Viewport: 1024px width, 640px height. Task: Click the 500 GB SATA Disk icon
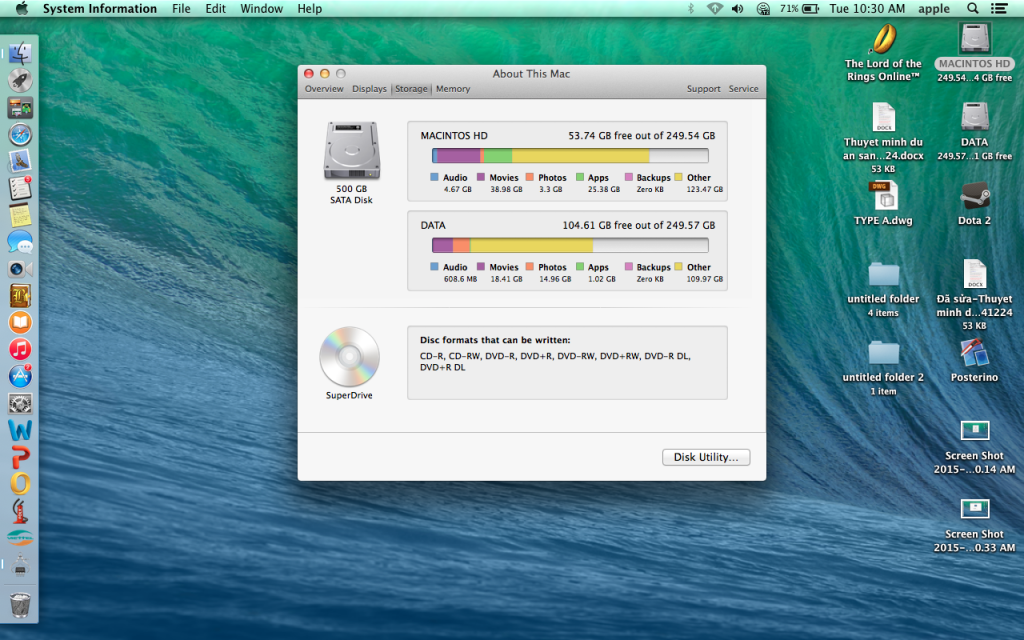click(351, 150)
